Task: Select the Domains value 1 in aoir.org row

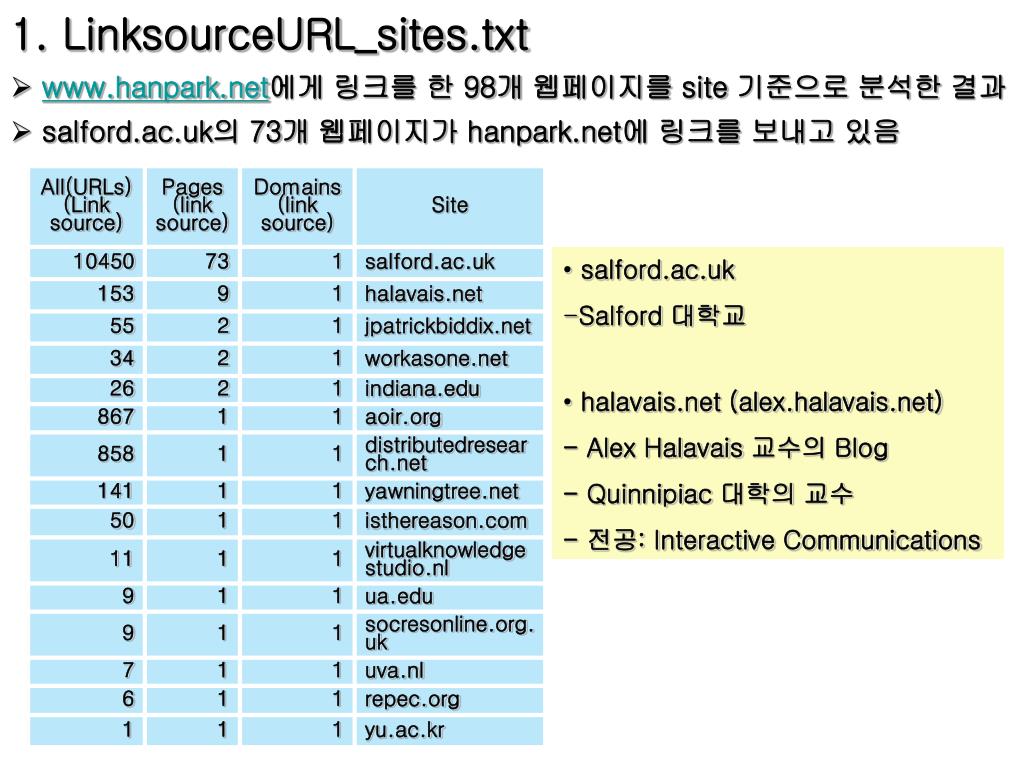Action: (x=337, y=417)
